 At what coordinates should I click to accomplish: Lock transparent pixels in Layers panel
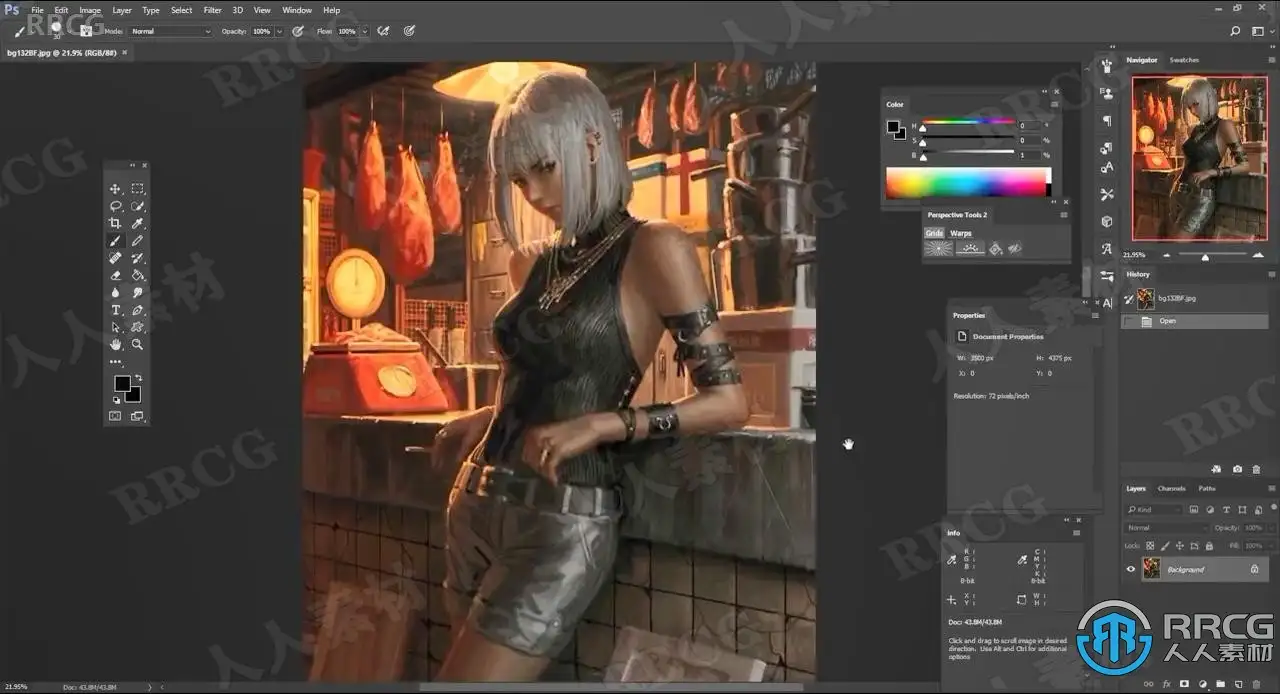click(x=1150, y=546)
